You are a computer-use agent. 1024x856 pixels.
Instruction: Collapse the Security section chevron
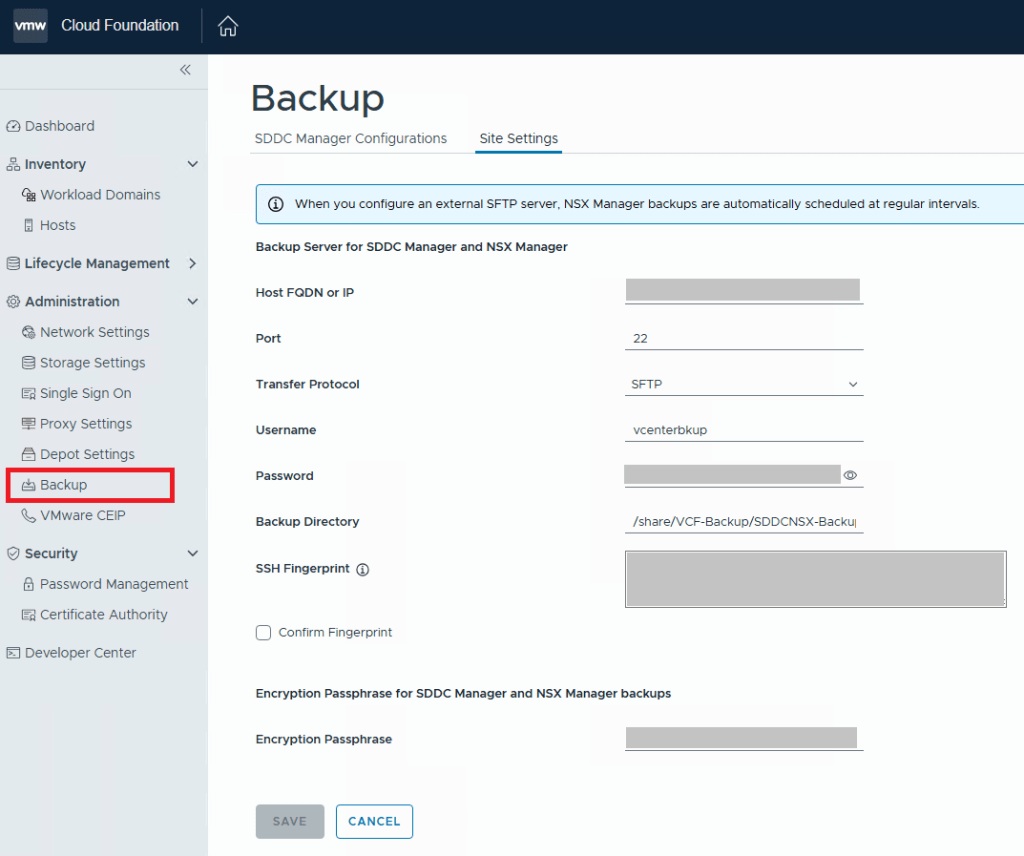pos(193,553)
